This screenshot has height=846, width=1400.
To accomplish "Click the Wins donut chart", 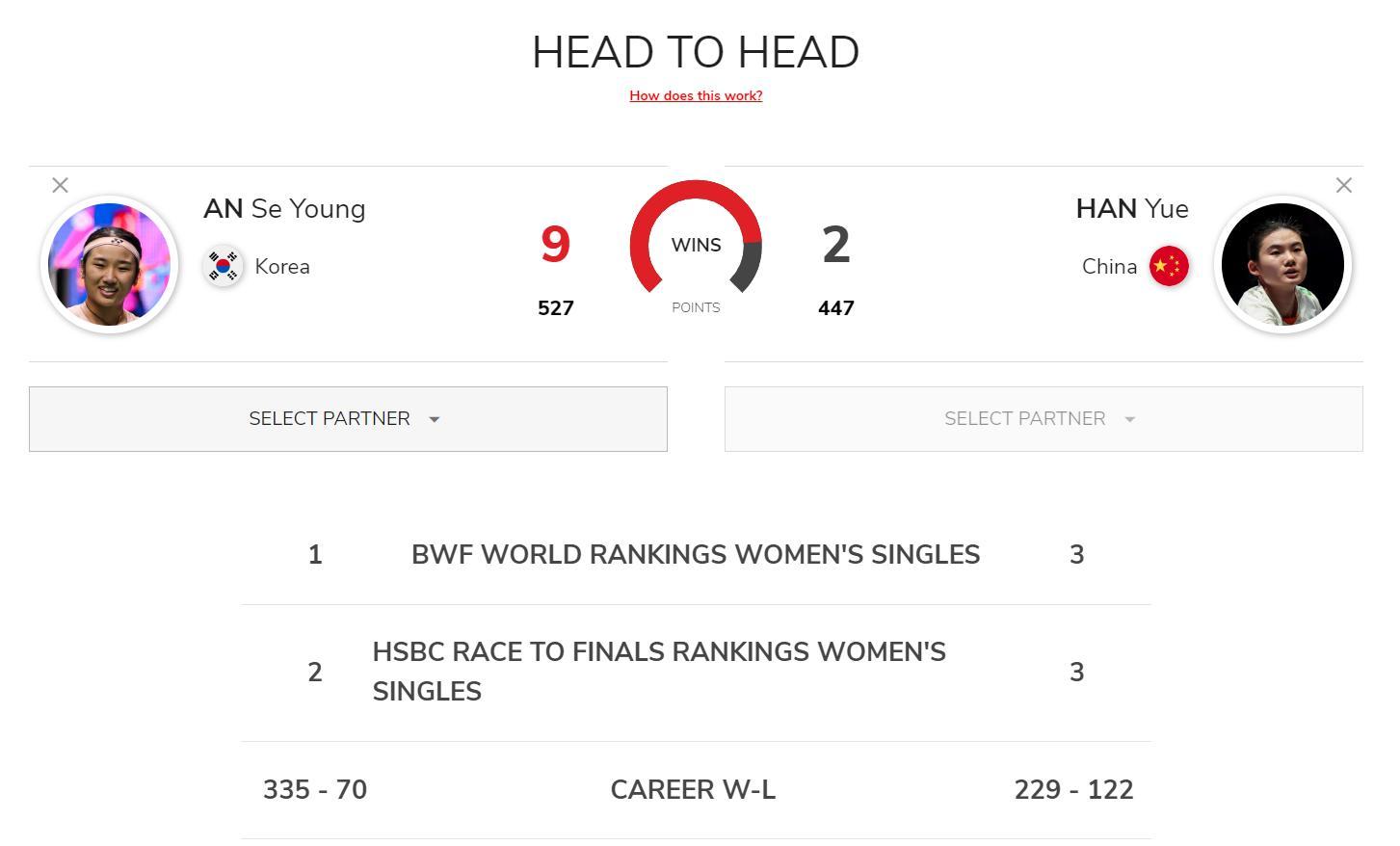I will click(x=696, y=237).
